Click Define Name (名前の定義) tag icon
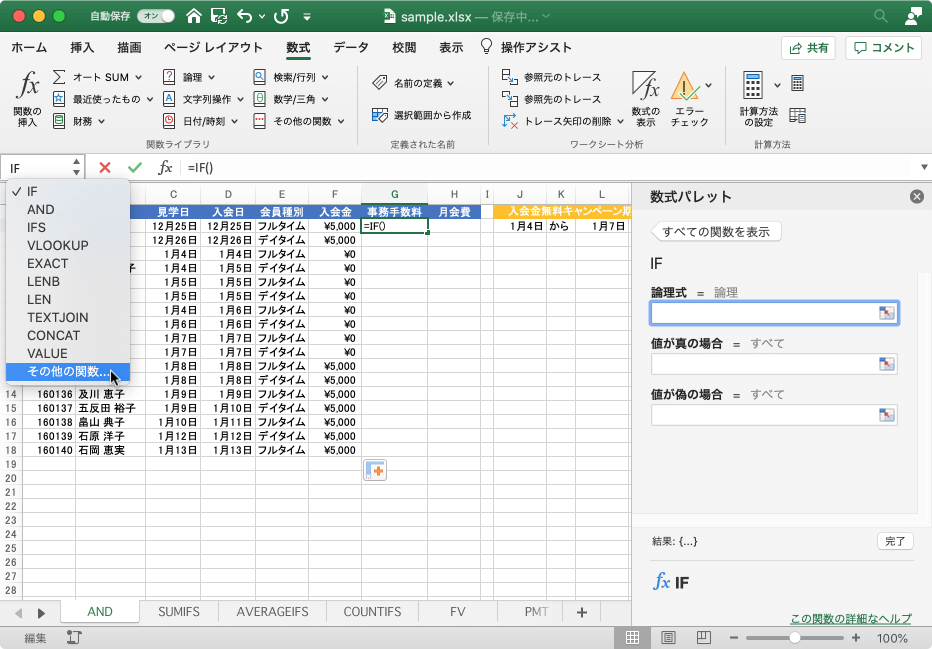Viewport: 932px width, 649px height. point(380,83)
